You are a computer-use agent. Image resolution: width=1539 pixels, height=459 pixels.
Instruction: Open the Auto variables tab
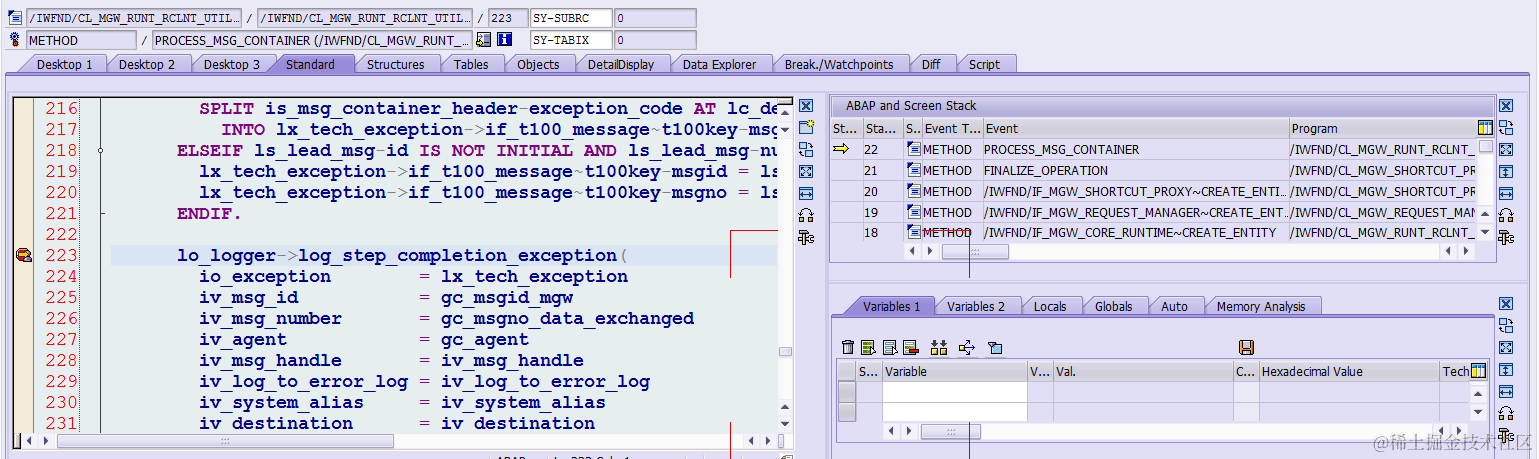1174,306
